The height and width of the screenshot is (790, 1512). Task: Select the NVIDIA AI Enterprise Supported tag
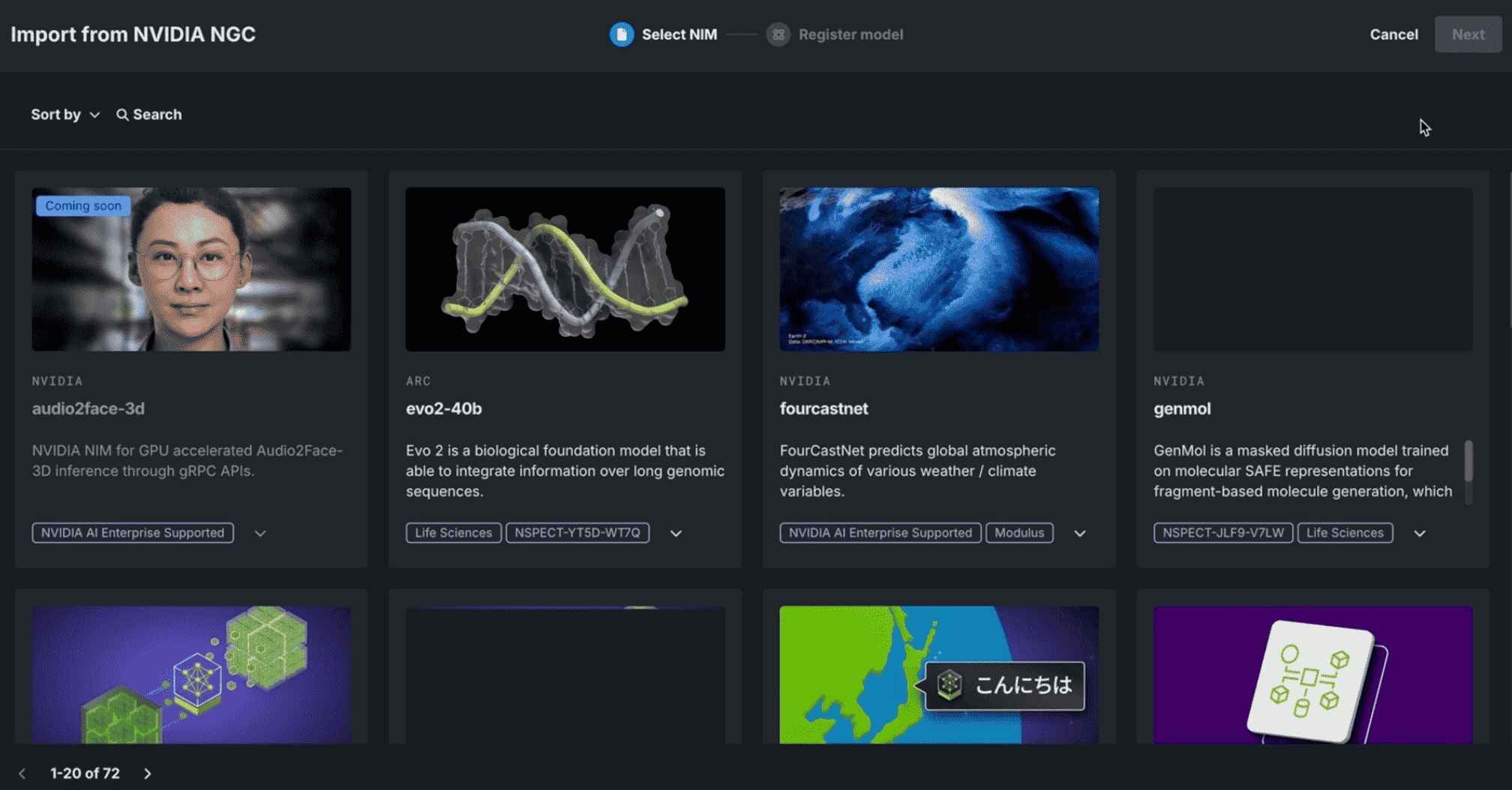tap(132, 533)
